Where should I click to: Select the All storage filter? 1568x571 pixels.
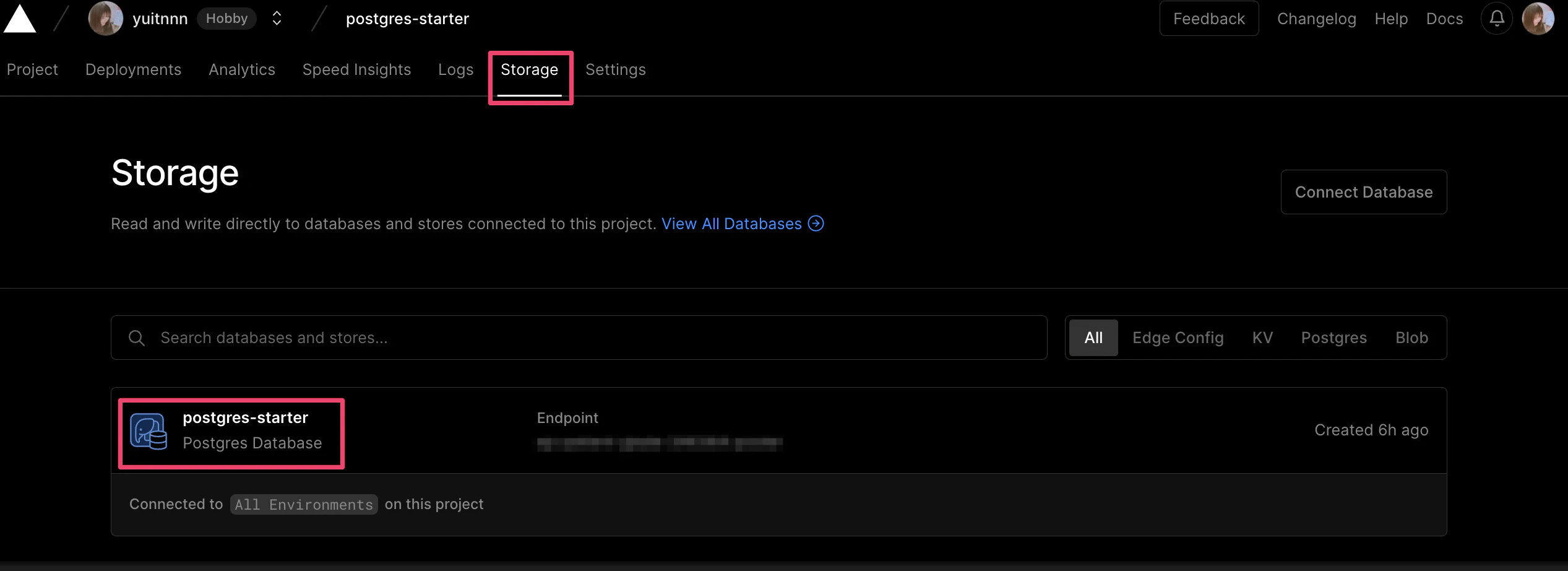click(x=1093, y=338)
